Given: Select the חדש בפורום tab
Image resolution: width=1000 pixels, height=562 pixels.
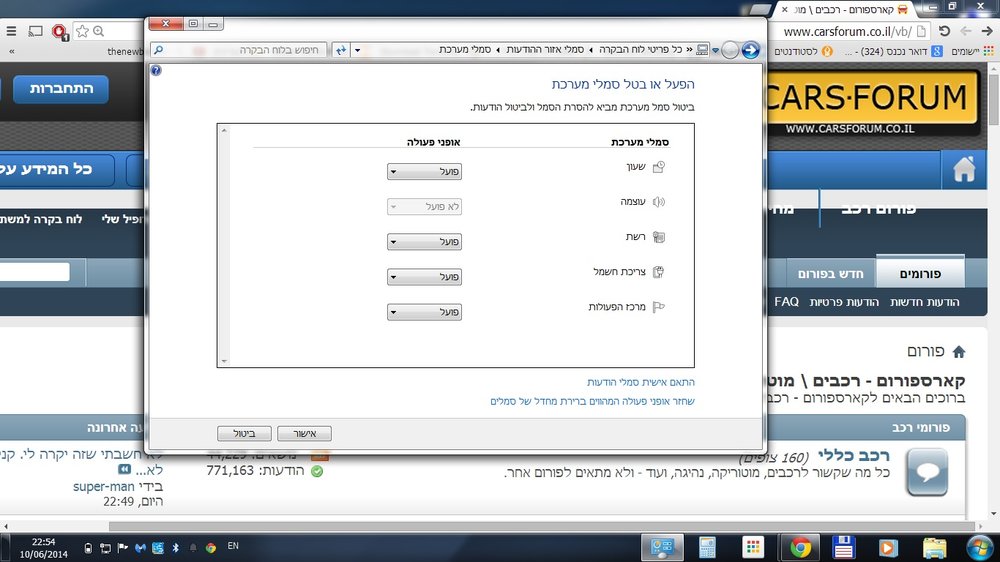Looking at the screenshot, I should [830, 273].
